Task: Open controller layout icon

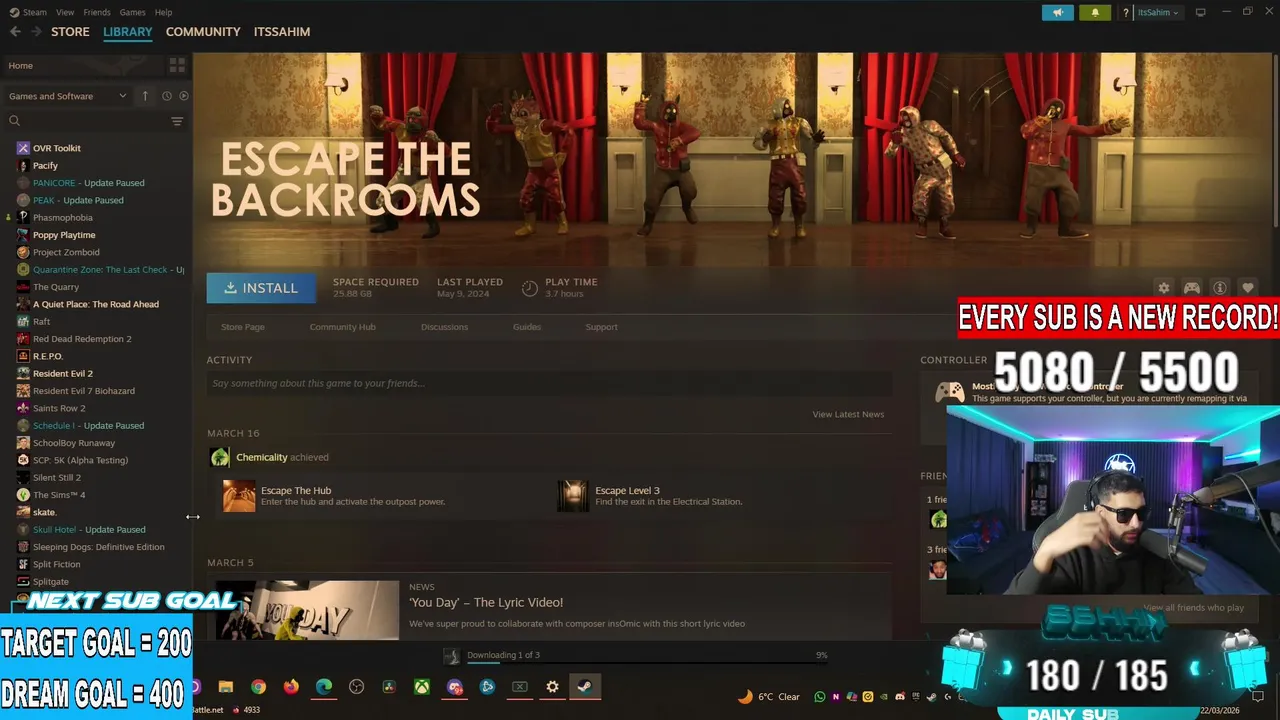Action: pos(1192,288)
